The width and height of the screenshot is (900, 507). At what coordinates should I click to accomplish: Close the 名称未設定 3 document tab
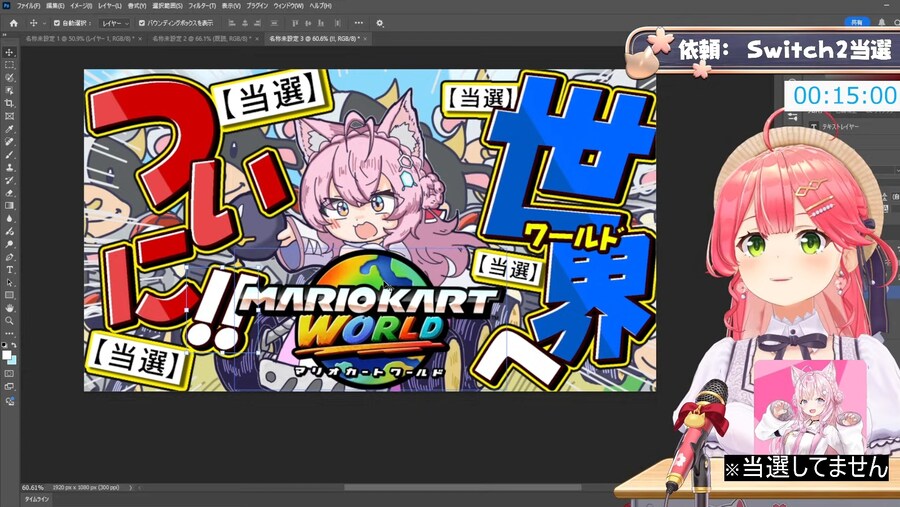click(x=365, y=38)
